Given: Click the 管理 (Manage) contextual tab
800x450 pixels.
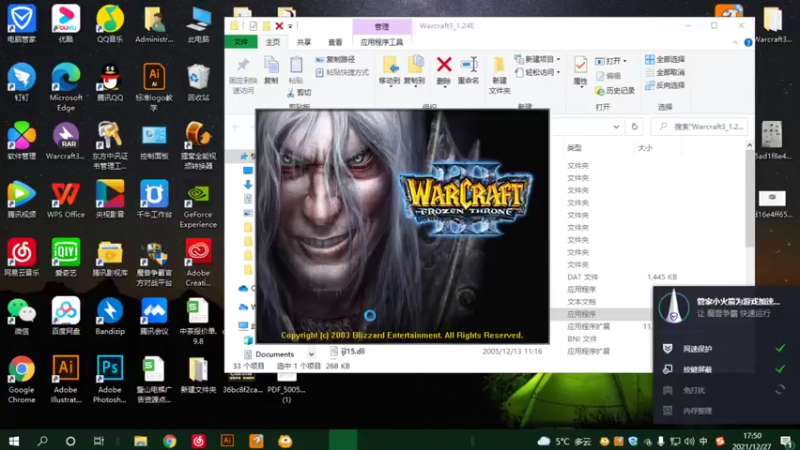Looking at the screenshot, I should [x=382, y=27].
